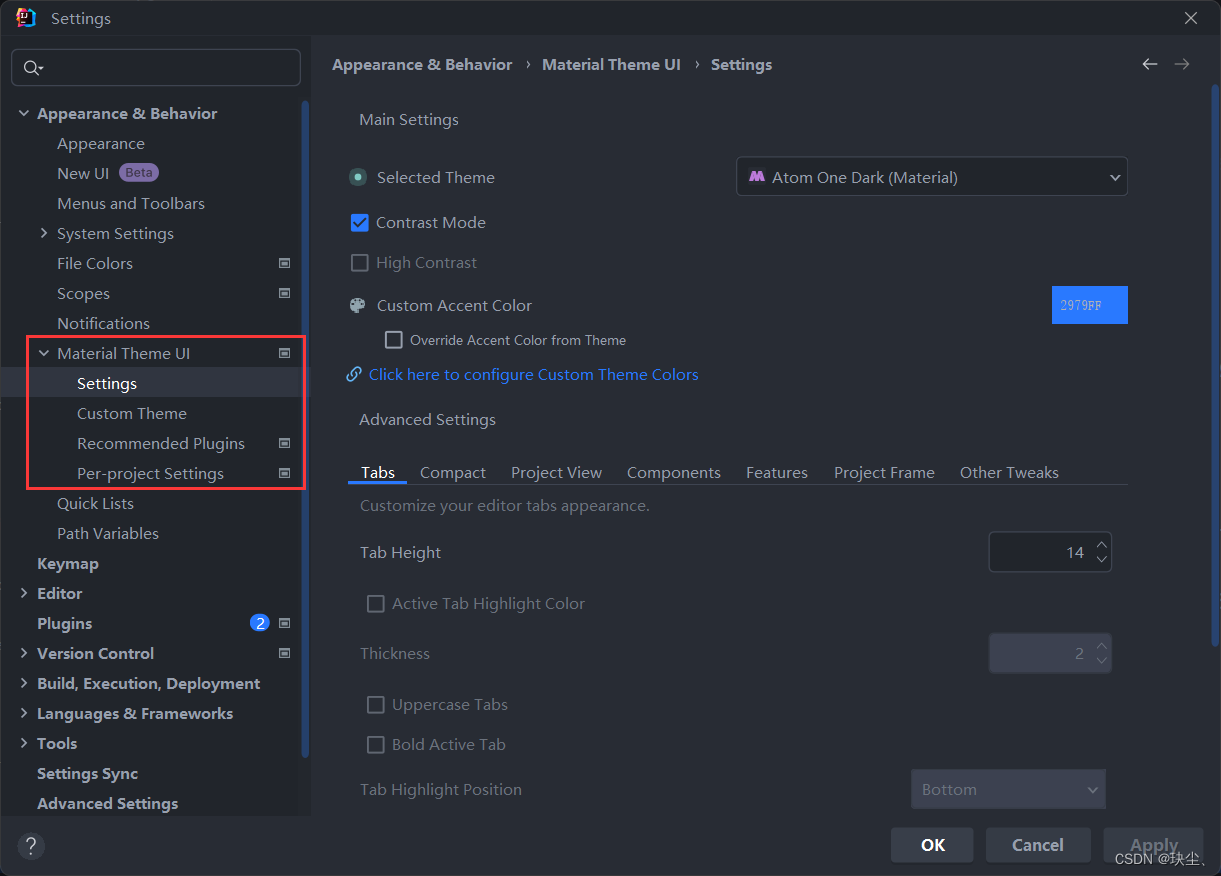Open the Quick Lists settings page

(x=95, y=503)
